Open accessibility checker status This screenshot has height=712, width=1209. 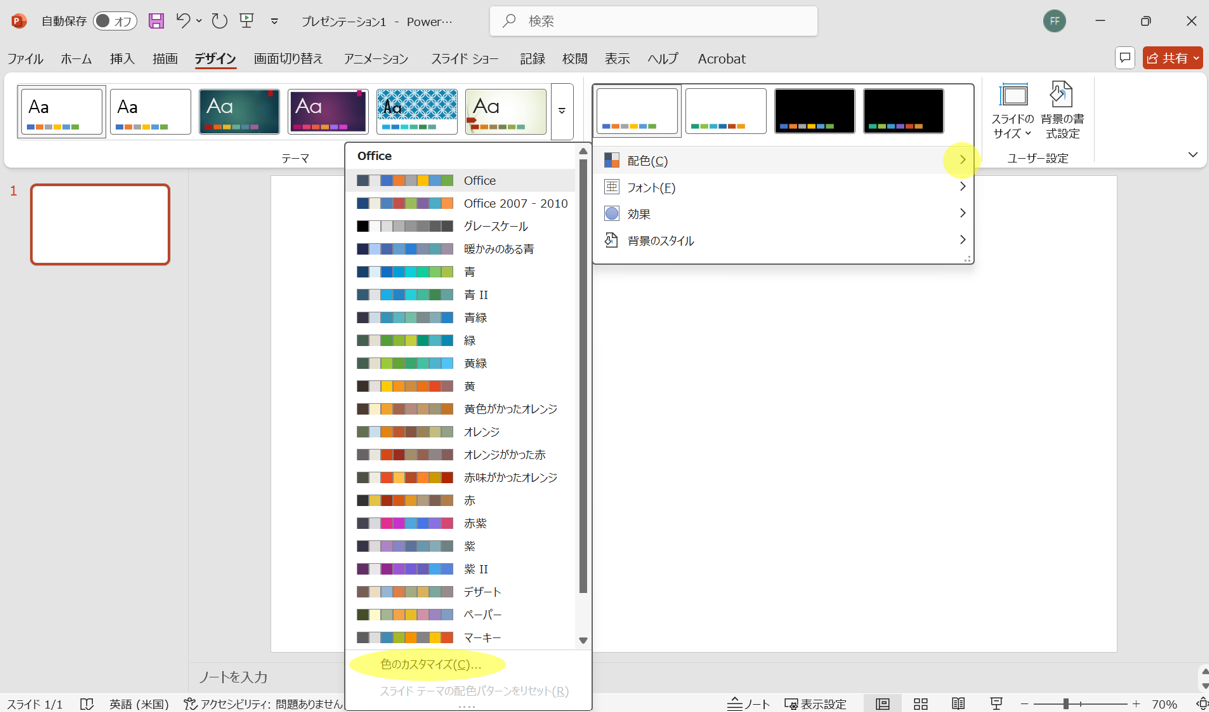[263, 704]
